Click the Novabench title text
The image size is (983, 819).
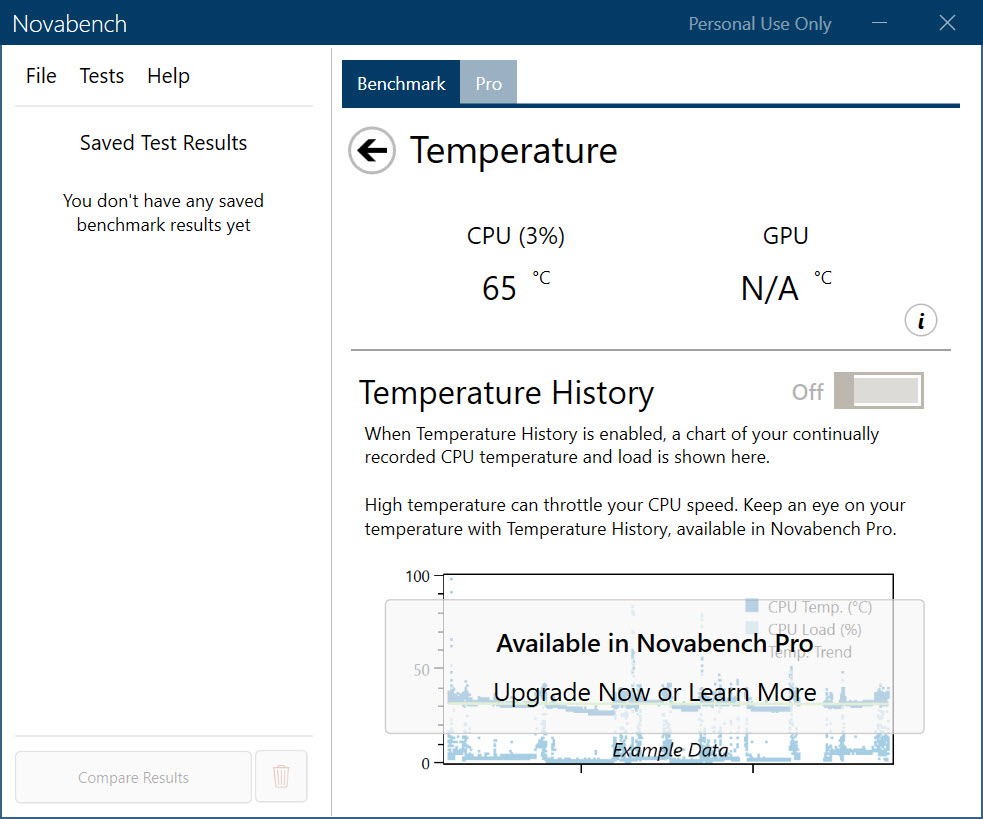pos(70,24)
